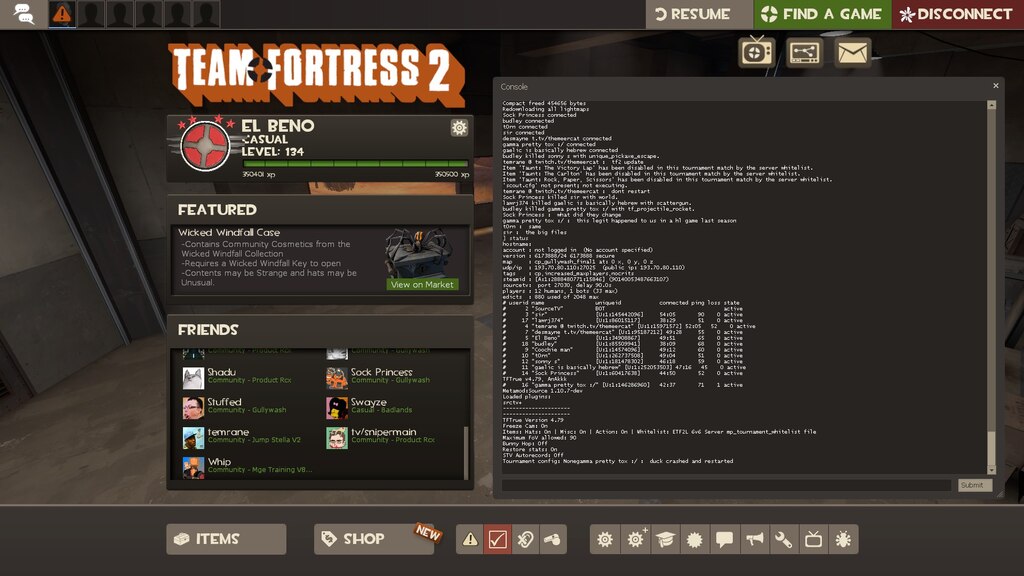The height and width of the screenshot is (576, 1024).
Task: Open the party chat speech bubbles icon
Action: pyautogui.click(x=24, y=14)
